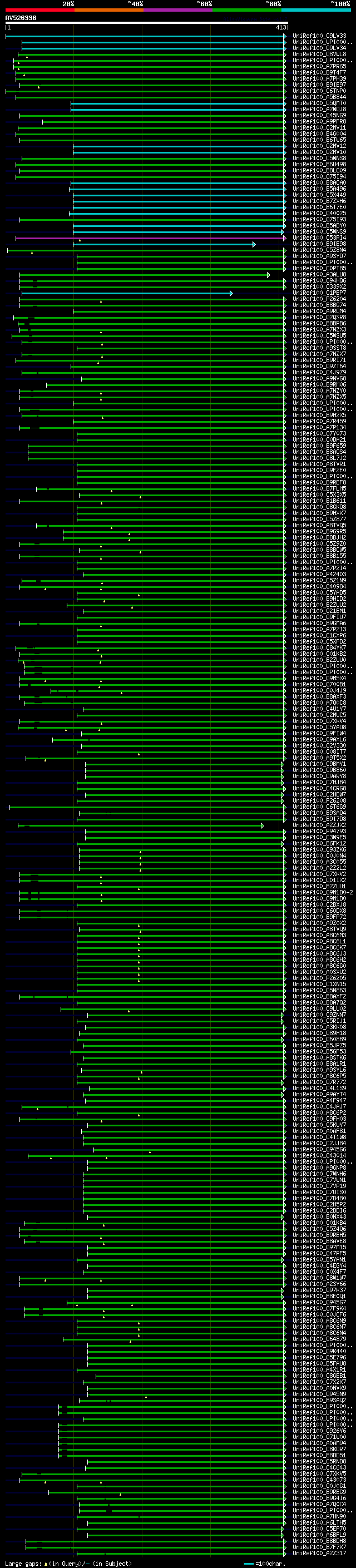Select hit label UniRef100_B8AQA0
Viewport: 356px width, 1568px height.
(319, 182)
